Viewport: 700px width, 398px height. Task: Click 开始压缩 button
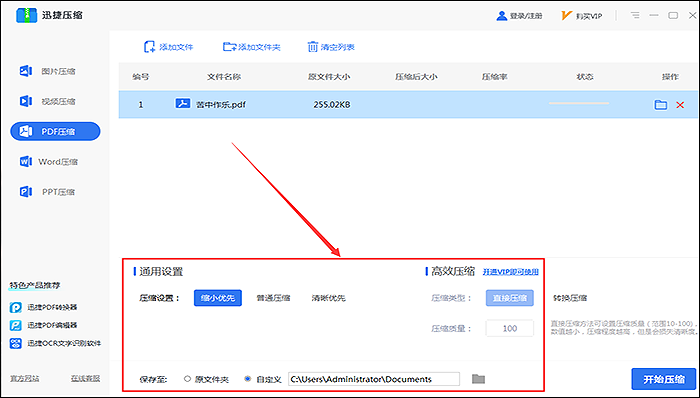[x=664, y=380]
